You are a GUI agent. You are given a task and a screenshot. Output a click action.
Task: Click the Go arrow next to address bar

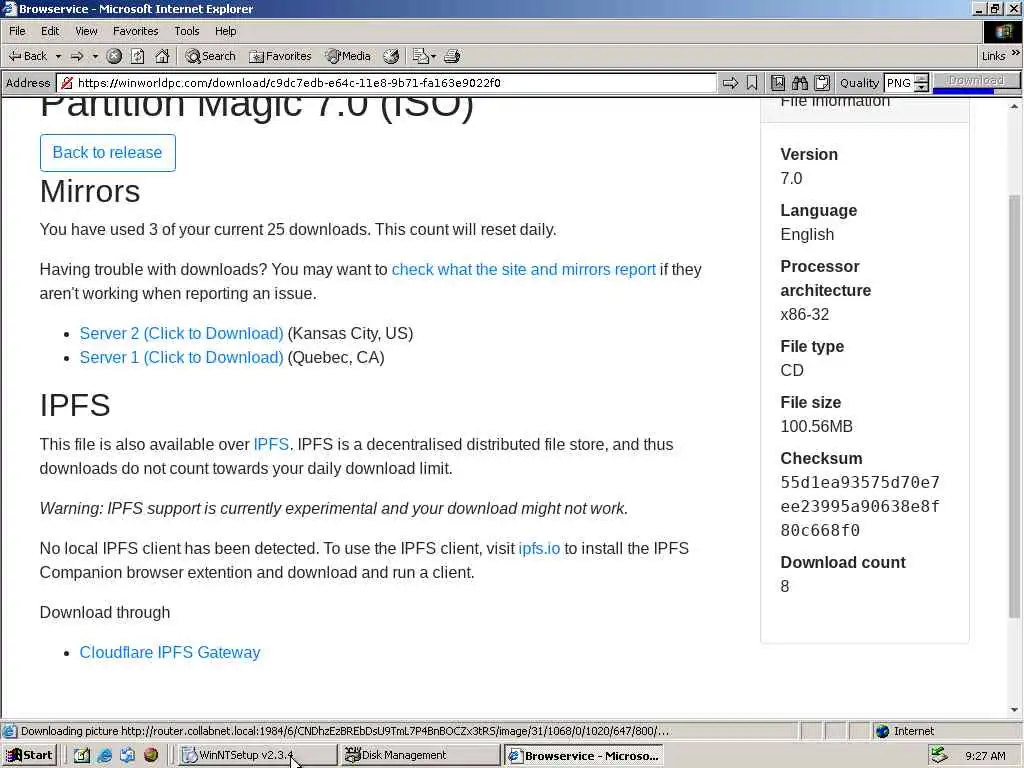(730, 82)
